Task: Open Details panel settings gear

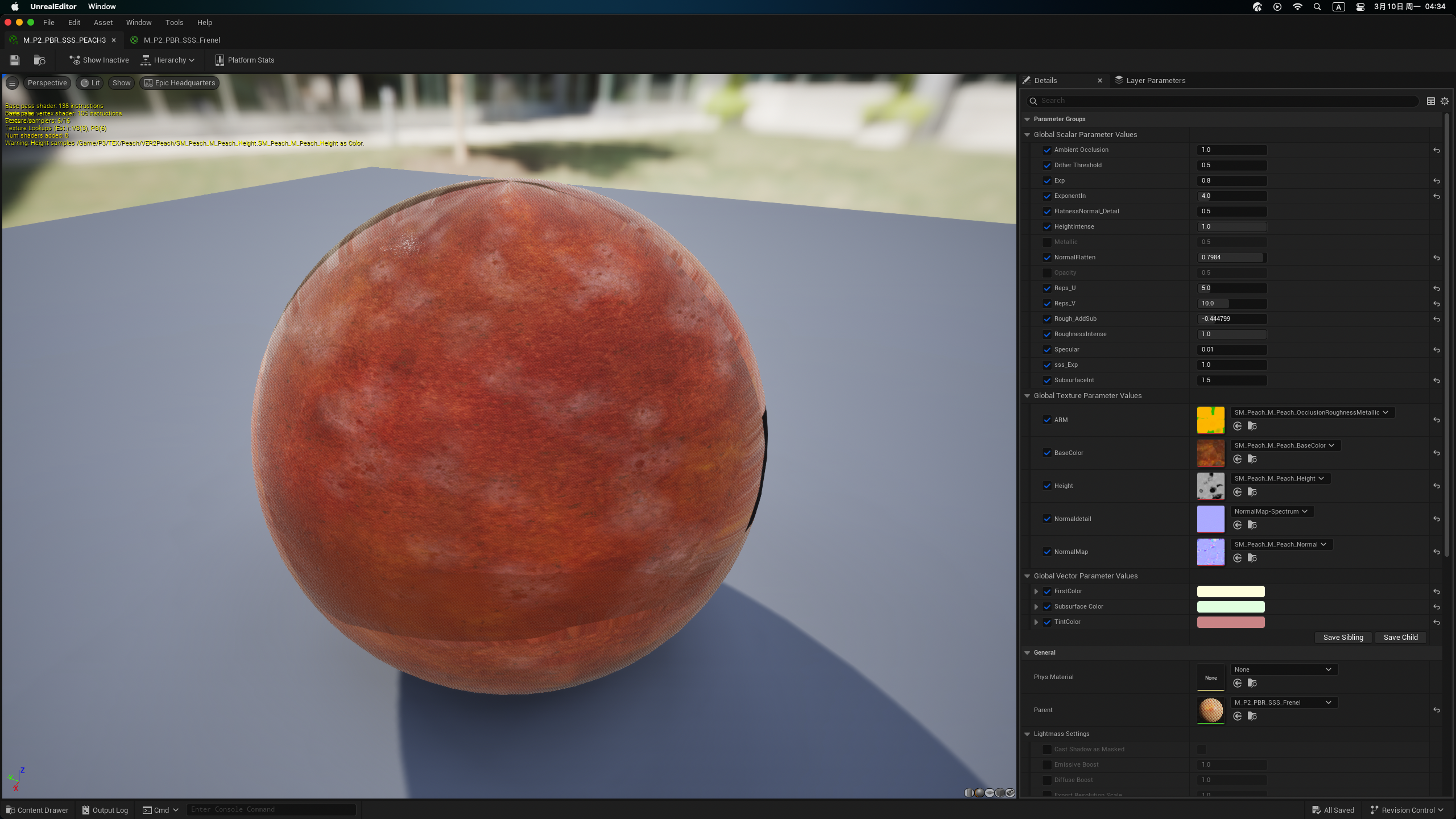Action: click(x=1445, y=101)
